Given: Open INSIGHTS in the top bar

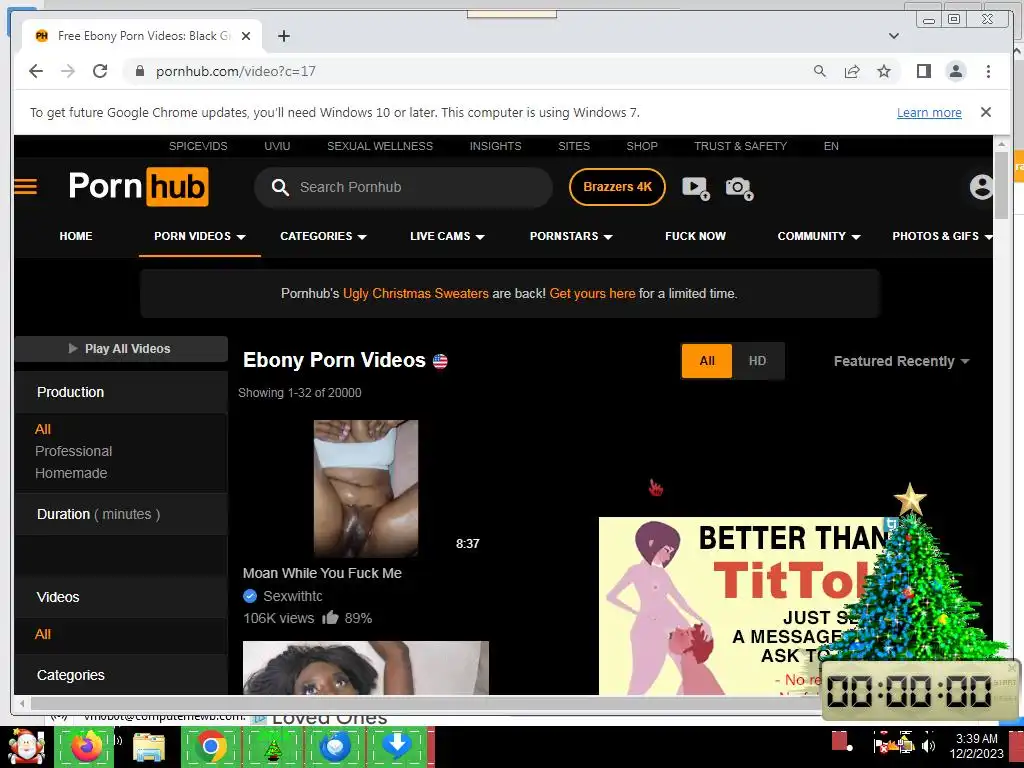Looking at the screenshot, I should [x=496, y=146].
